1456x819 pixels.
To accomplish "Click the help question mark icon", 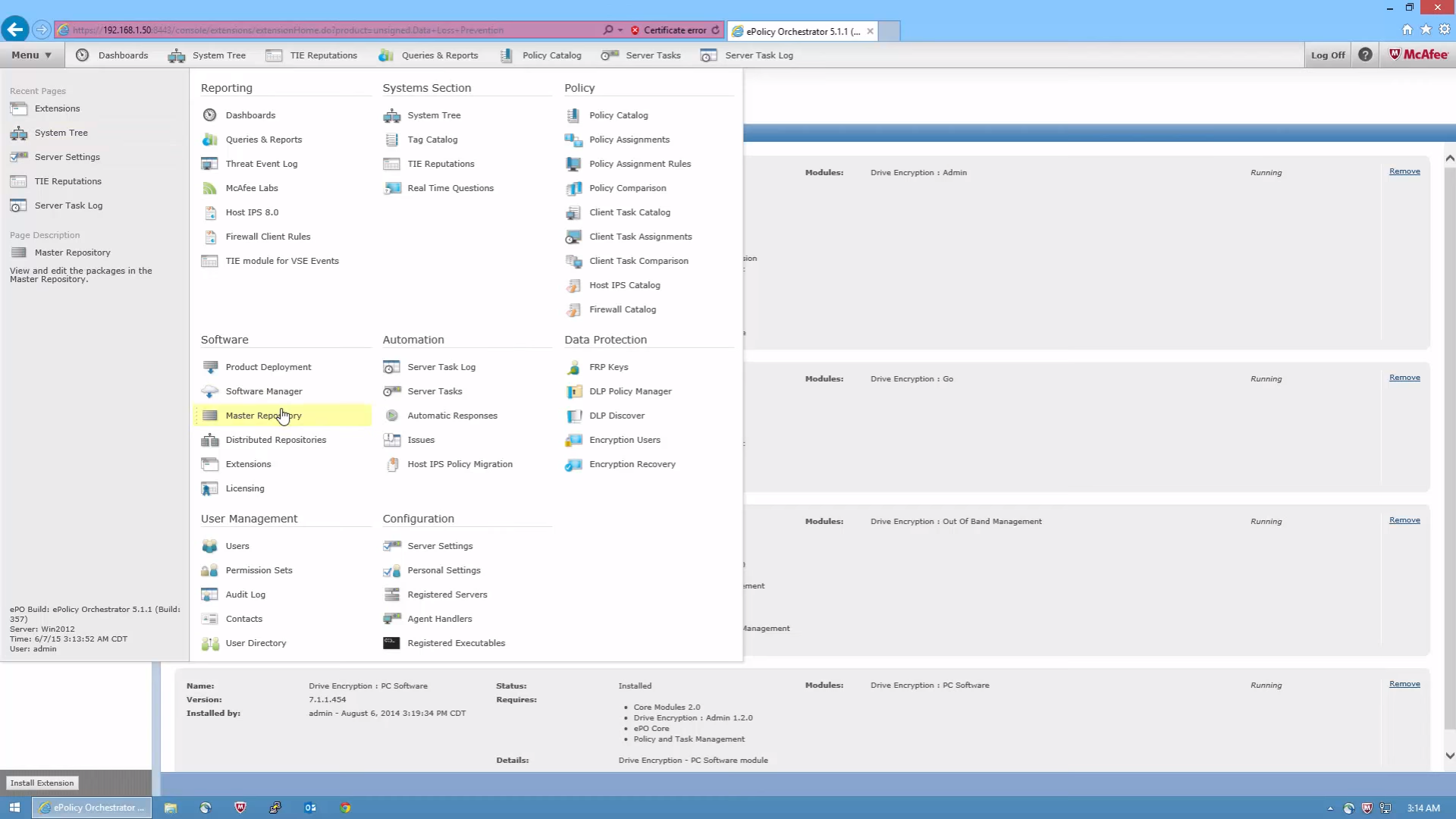I will tap(1365, 55).
